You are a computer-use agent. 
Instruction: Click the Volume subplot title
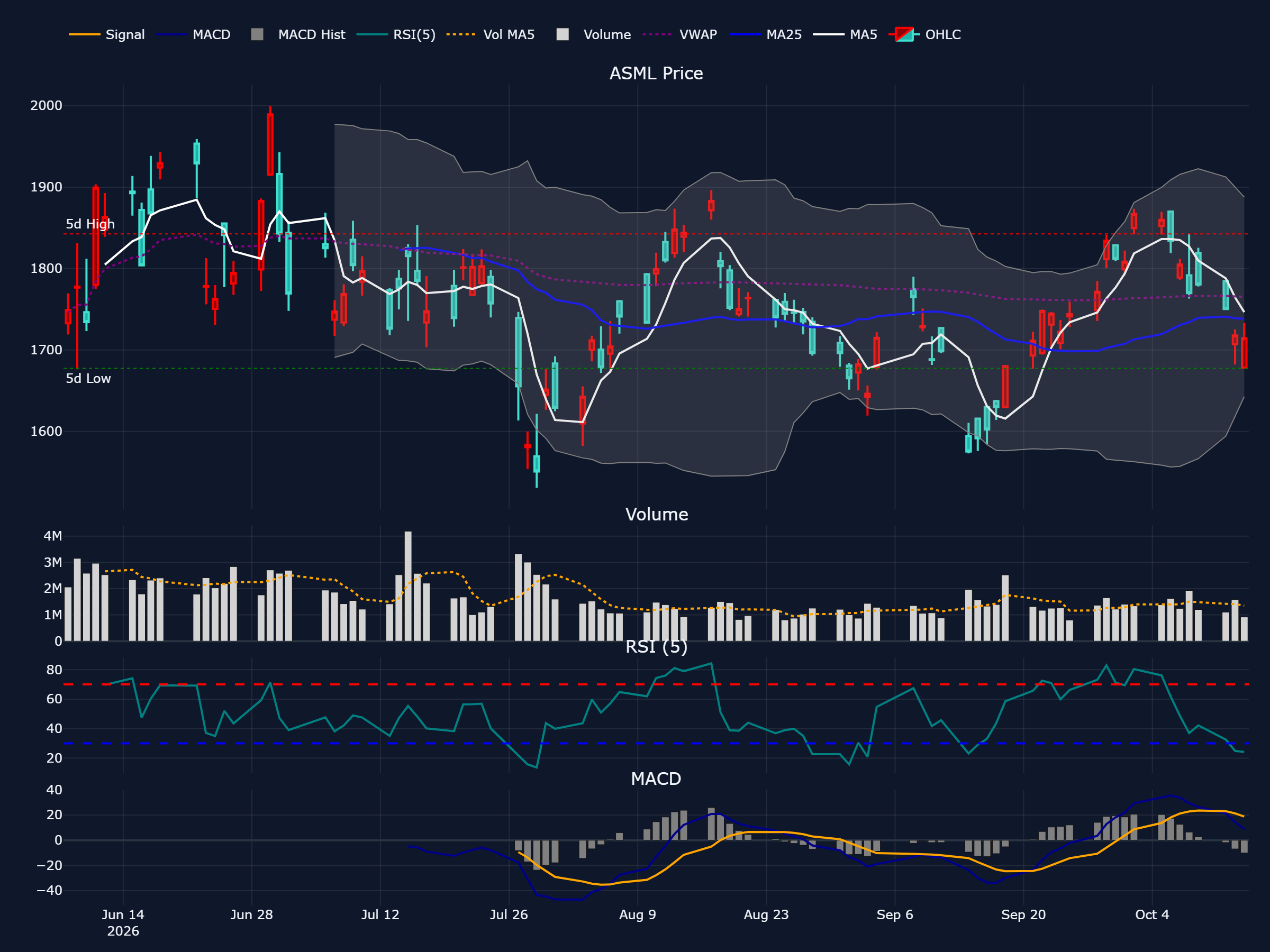click(x=656, y=514)
